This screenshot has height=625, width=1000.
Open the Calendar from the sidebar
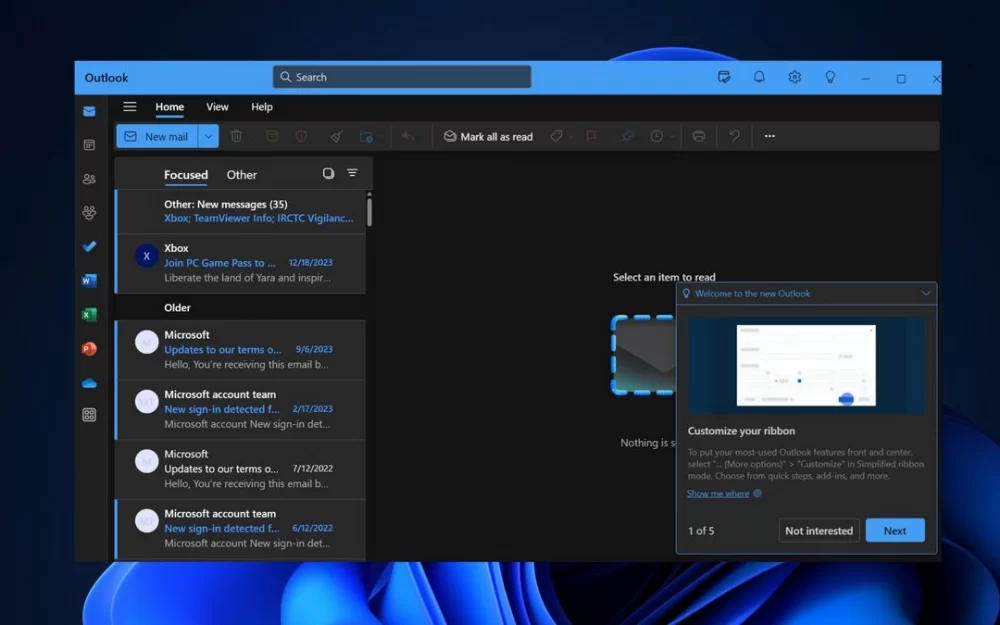coord(89,145)
